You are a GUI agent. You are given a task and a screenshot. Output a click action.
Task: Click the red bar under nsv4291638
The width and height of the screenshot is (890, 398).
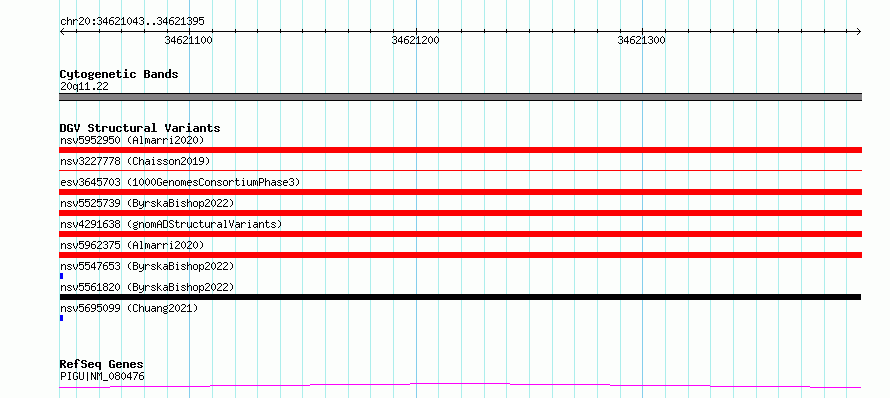coord(460,234)
